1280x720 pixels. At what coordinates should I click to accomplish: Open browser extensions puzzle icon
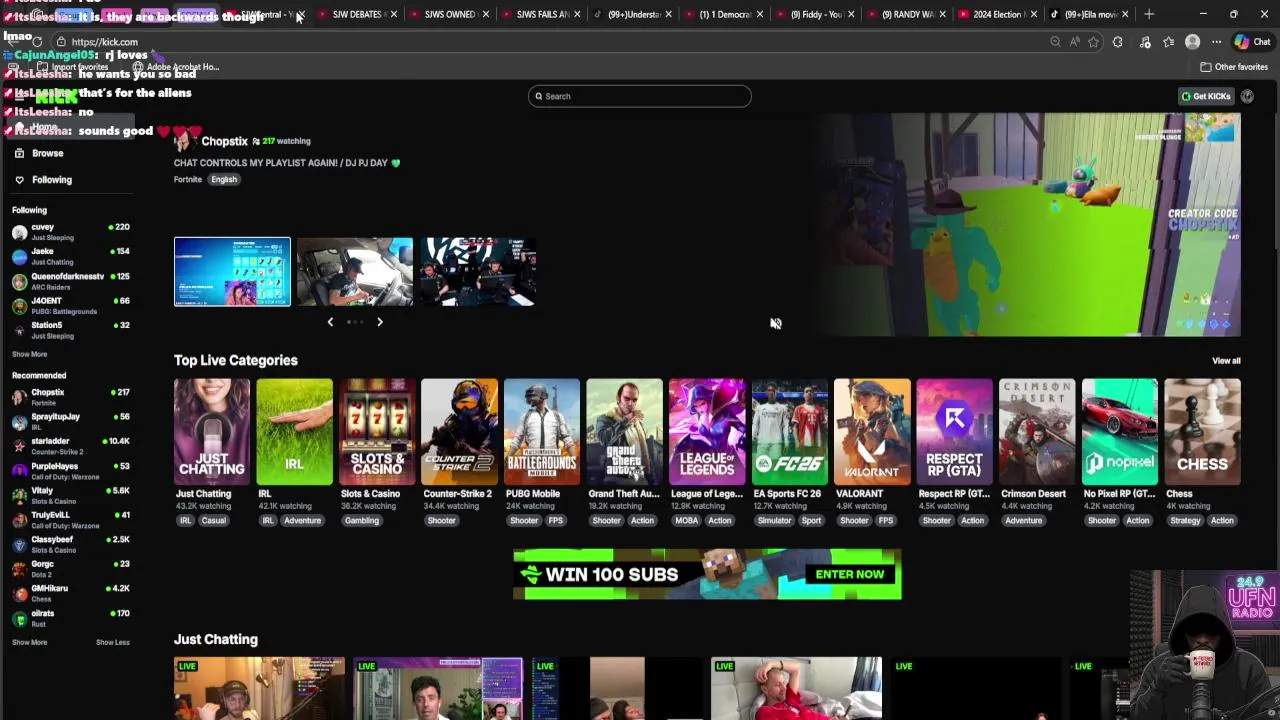[x=1118, y=42]
